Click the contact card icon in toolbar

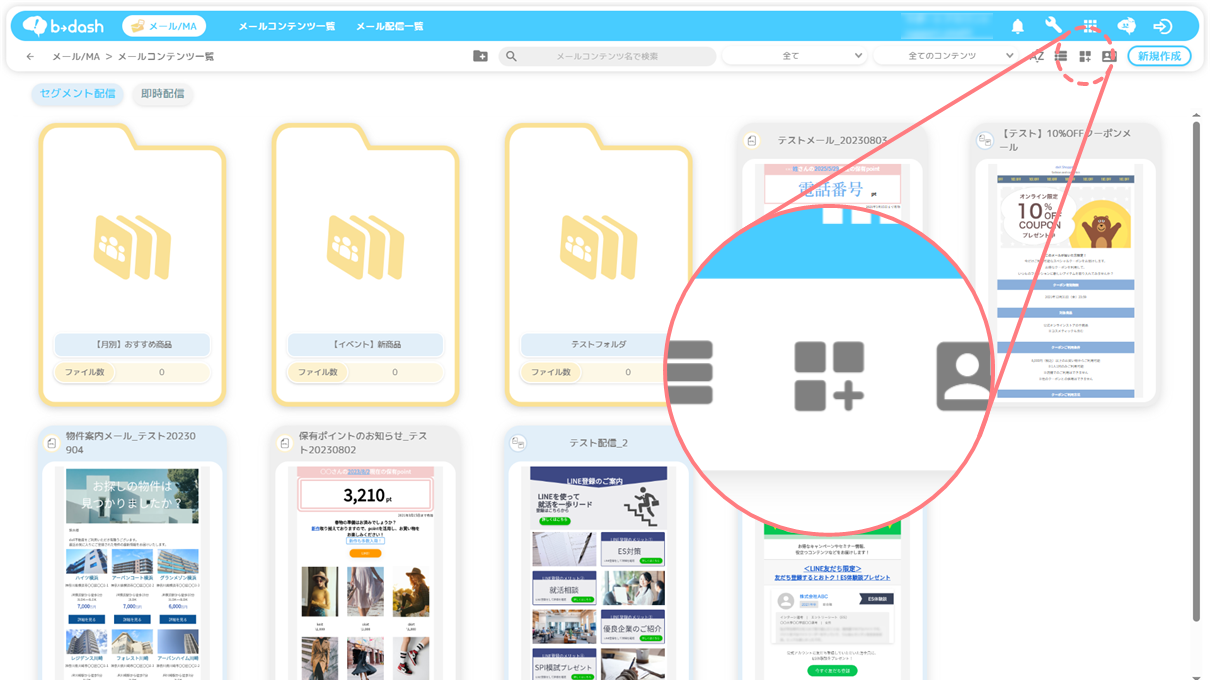[1109, 56]
